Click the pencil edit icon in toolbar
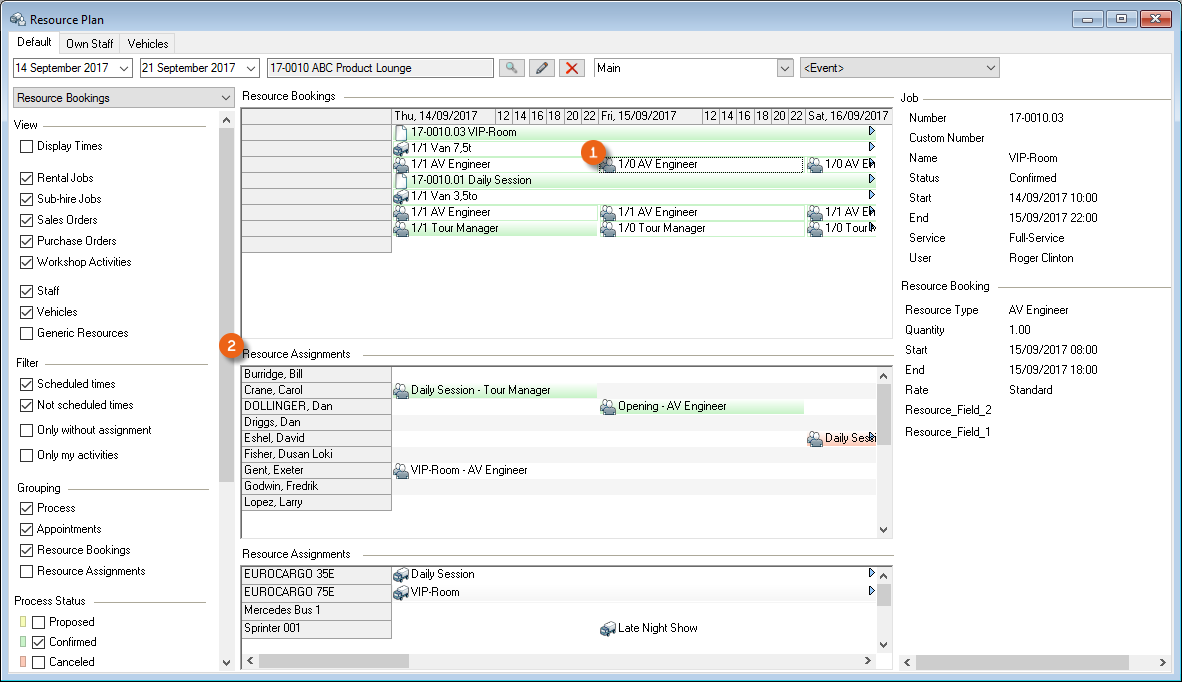The image size is (1182, 682). (541, 68)
